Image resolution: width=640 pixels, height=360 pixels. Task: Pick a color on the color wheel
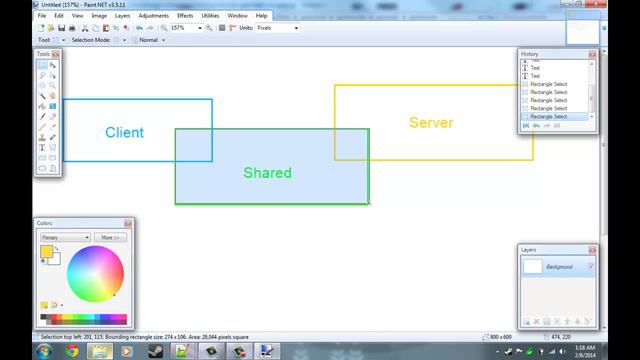coord(96,274)
